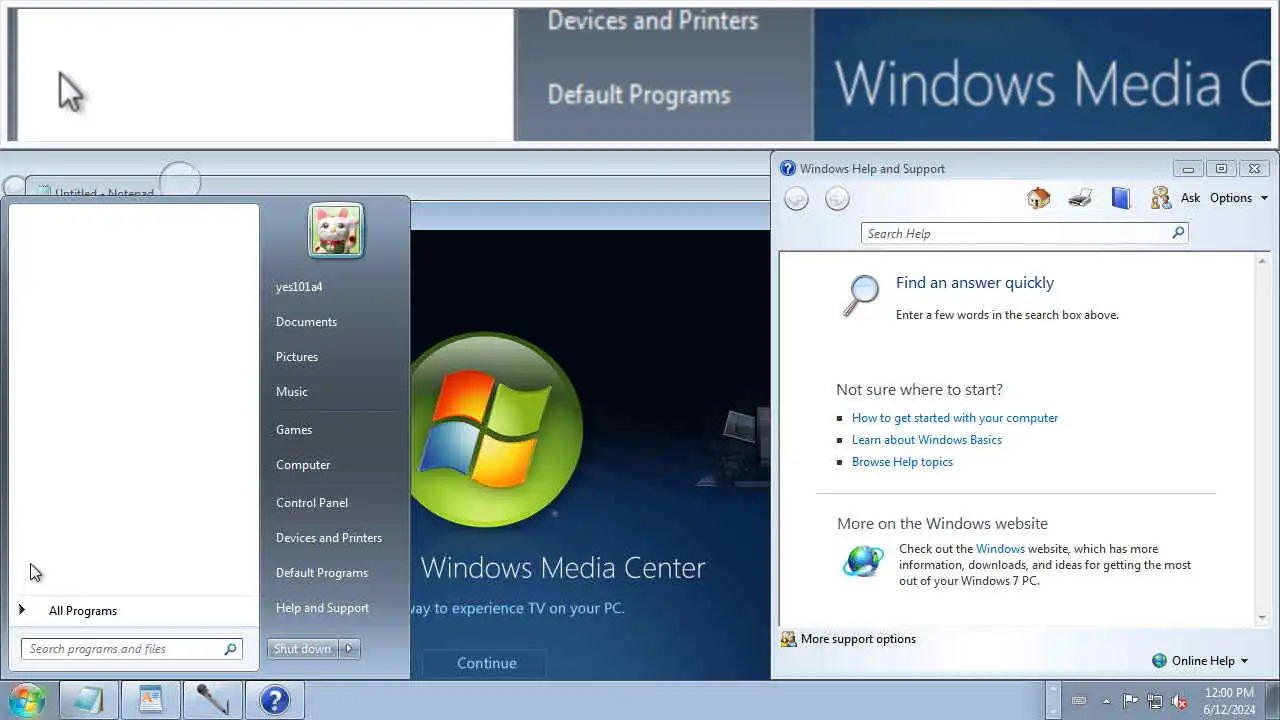
Task: Print the current help topic
Action: point(1079,198)
